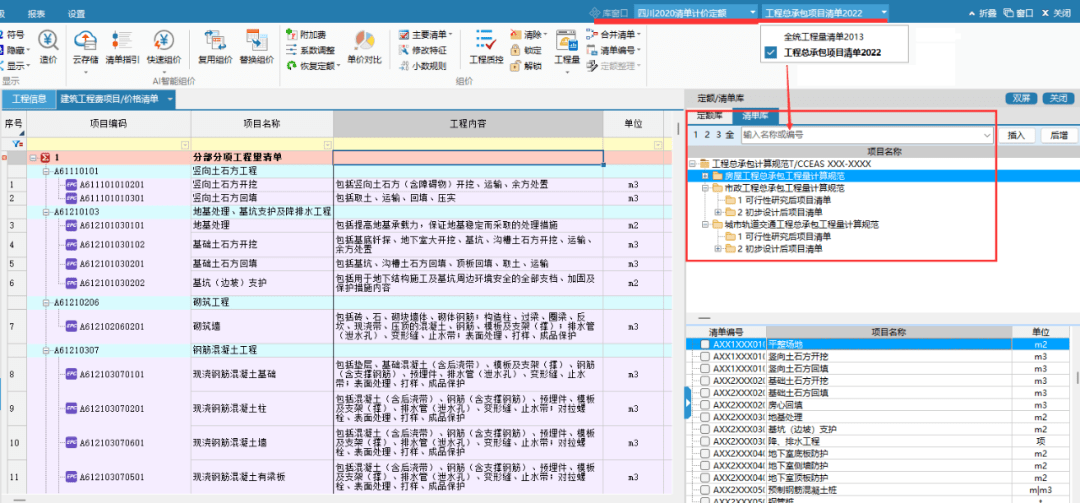The height and width of the screenshot is (503, 1080).
Task: Switch to the 工程信息 tab
Action: (30, 99)
